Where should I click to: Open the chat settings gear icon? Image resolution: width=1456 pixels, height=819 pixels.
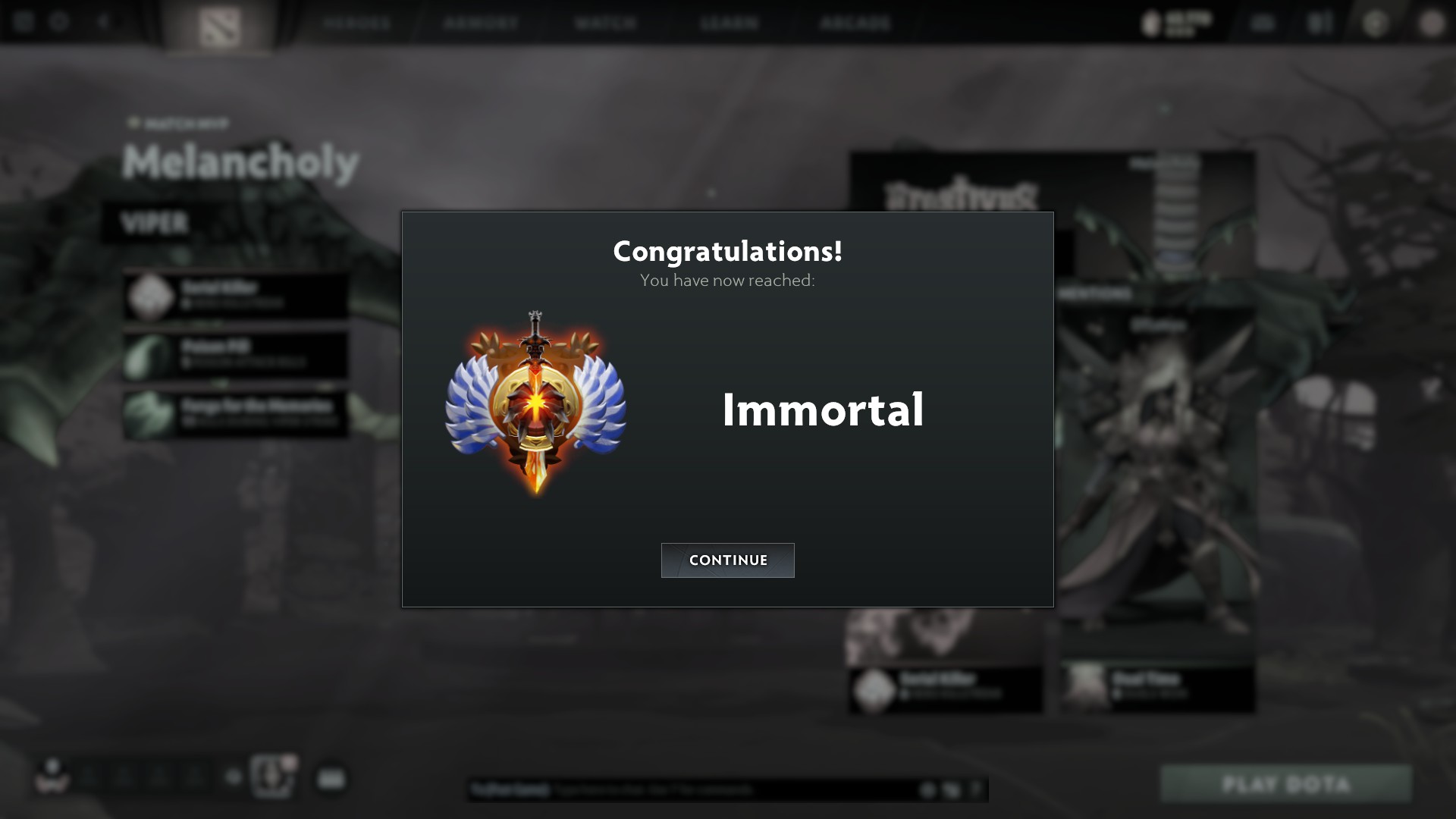point(927,790)
